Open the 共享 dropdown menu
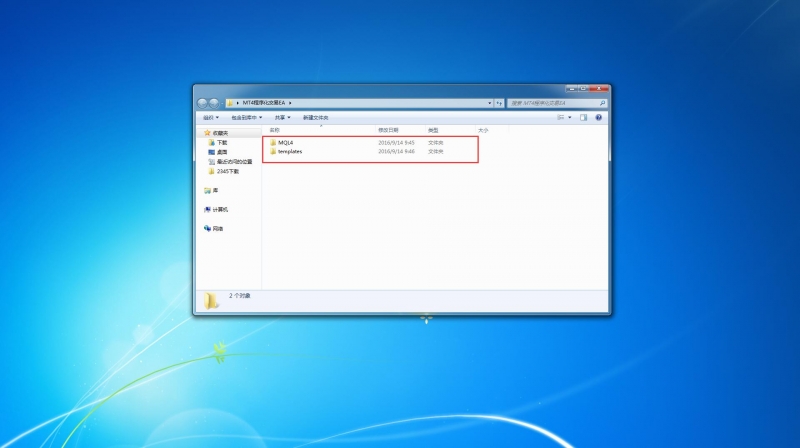The width and height of the screenshot is (800, 448). (282, 117)
